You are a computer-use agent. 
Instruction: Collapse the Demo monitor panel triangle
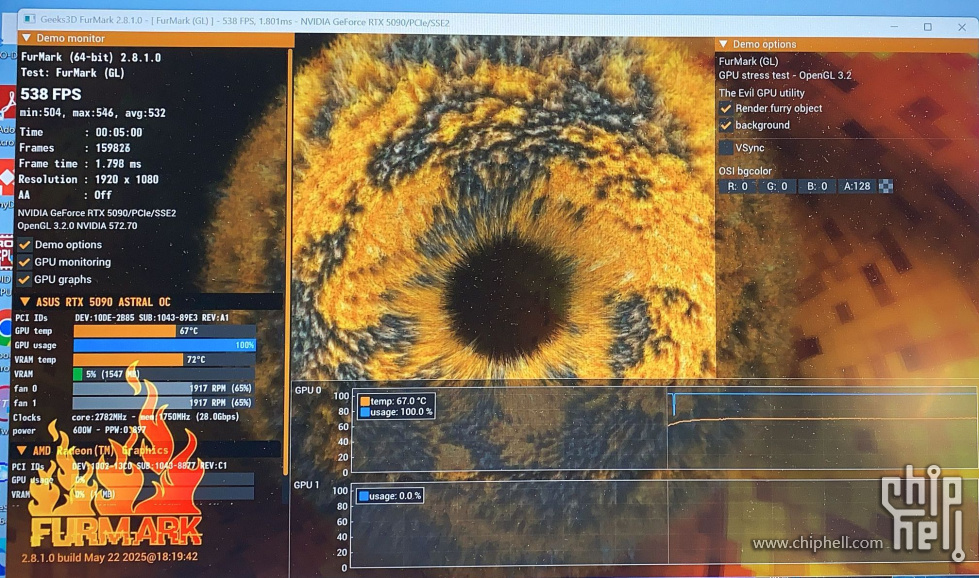point(26,38)
